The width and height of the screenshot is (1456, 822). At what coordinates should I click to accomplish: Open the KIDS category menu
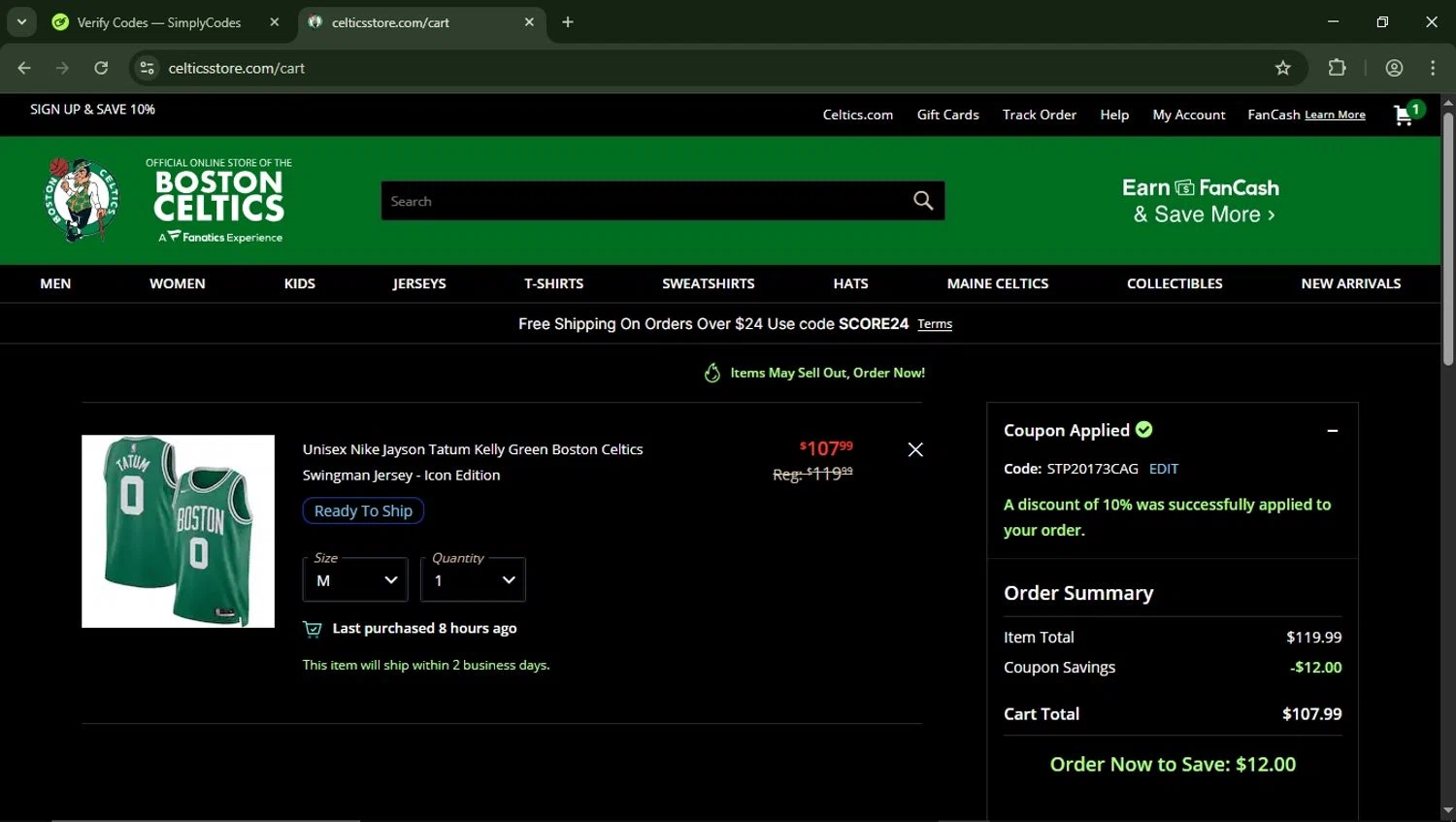(300, 283)
